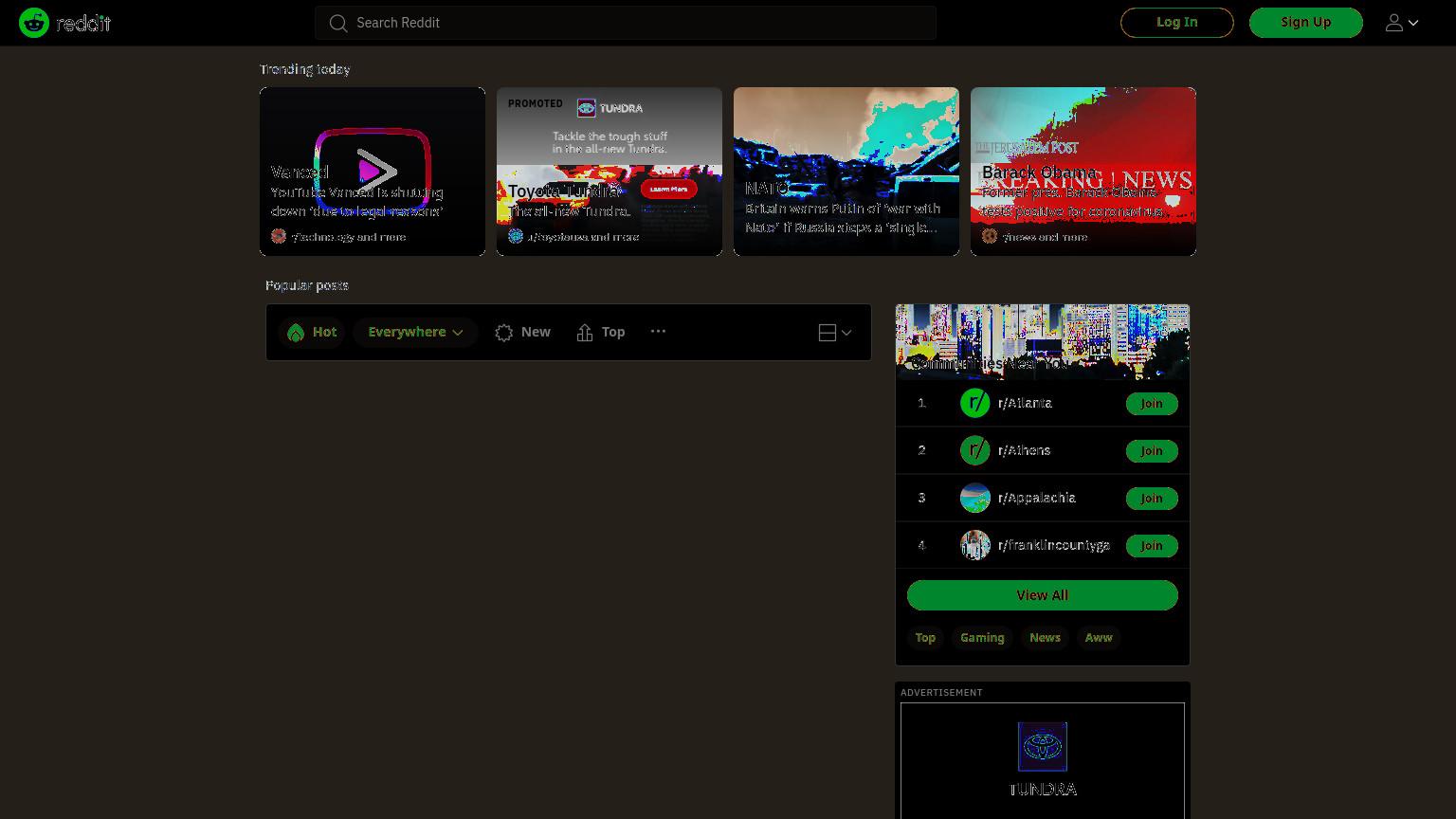Click the u/toyotausa avatar icon

pos(516,236)
